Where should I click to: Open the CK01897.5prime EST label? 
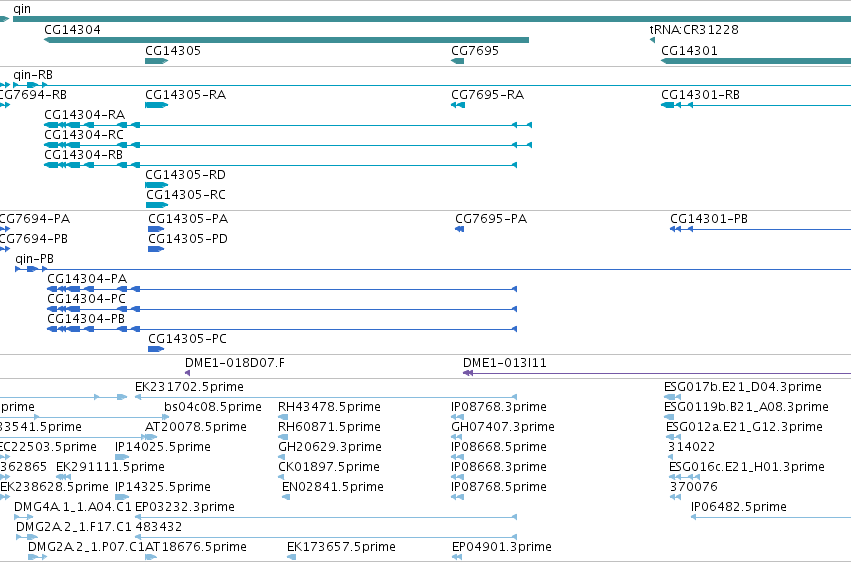329,467
